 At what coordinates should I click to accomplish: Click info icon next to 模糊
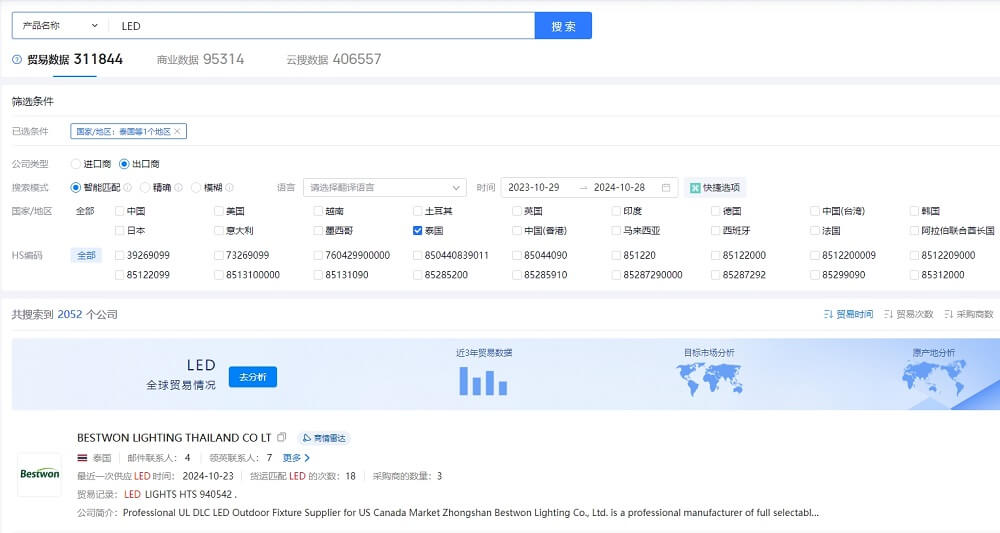point(230,187)
